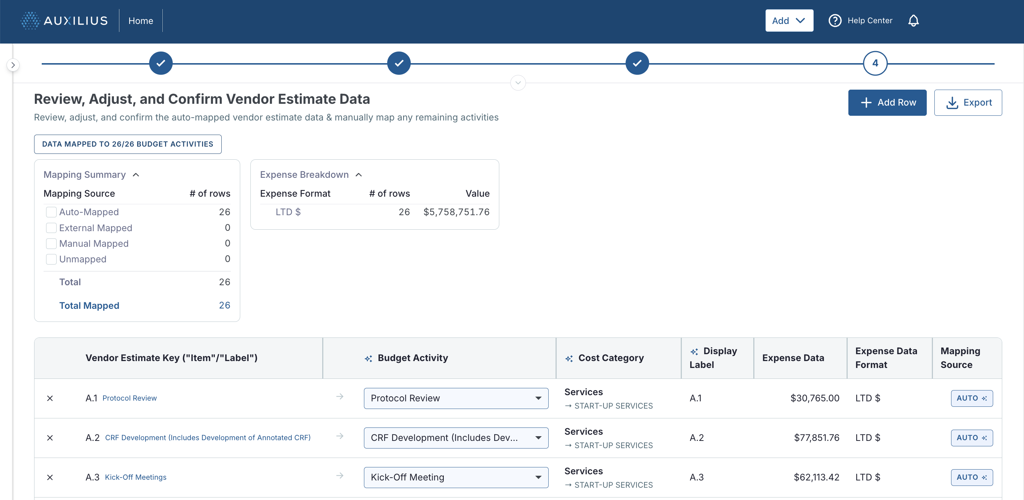Remove row A.3 with the X icon

click(50, 477)
